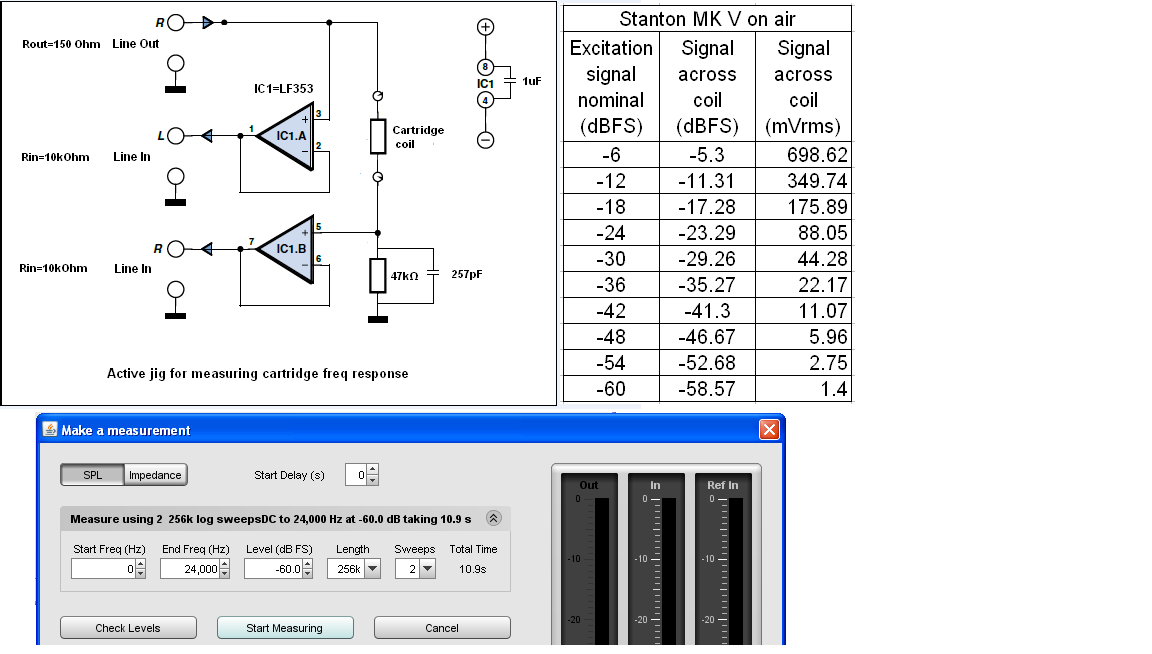Click the Cartridge coil component
The image size is (1152, 654).
[x=378, y=136]
